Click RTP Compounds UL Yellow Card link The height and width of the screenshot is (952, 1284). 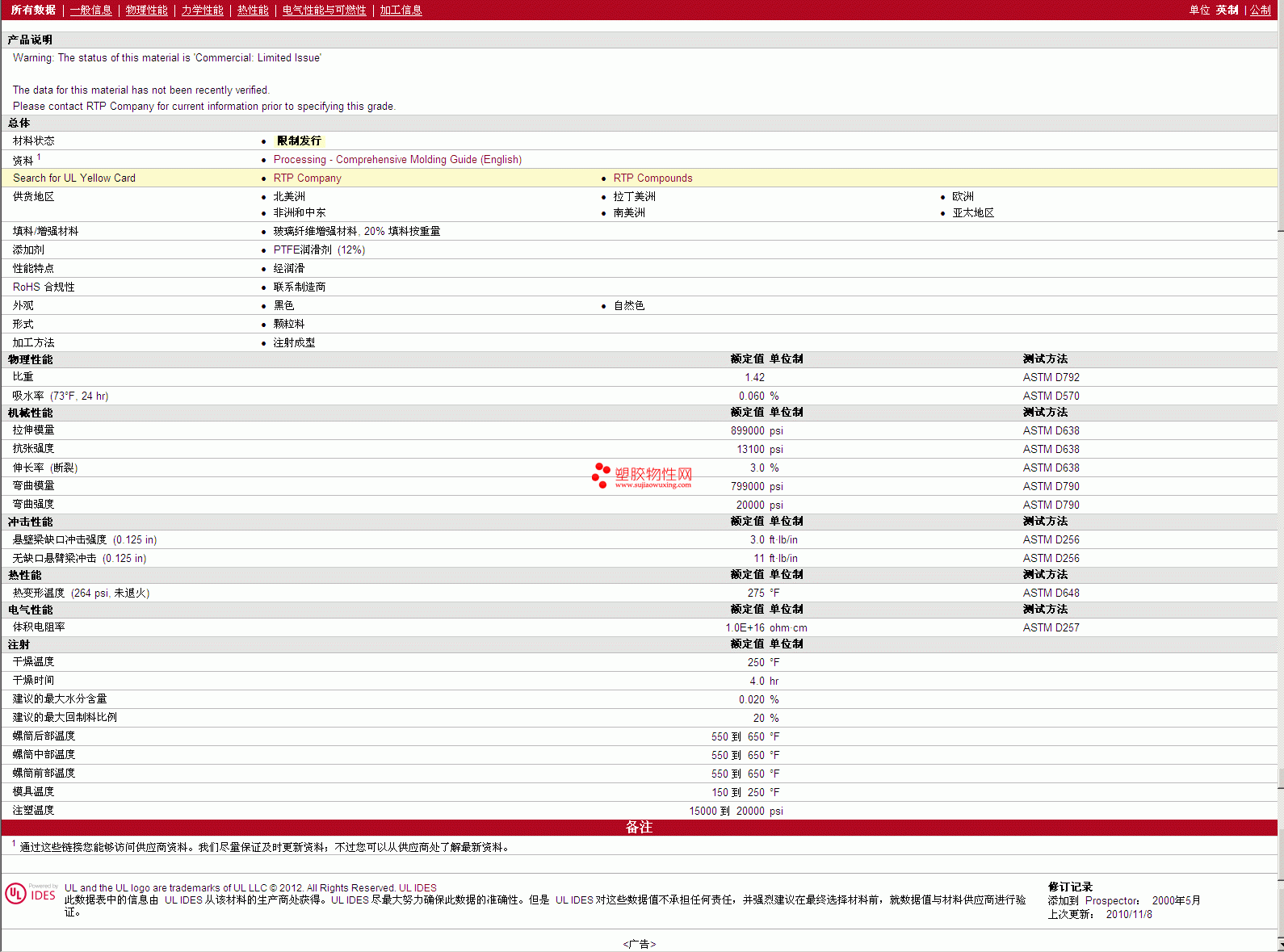pyautogui.click(x=652, y=178)
